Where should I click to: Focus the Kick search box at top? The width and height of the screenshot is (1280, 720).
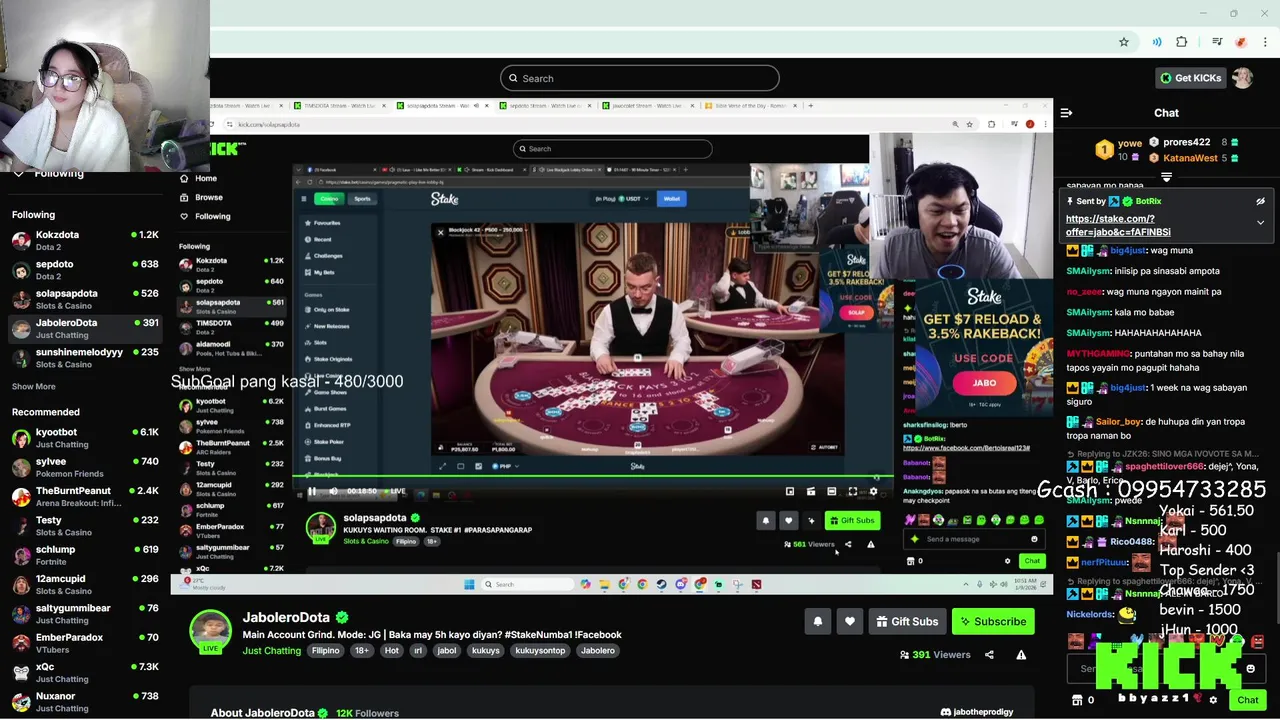(640, 78)
